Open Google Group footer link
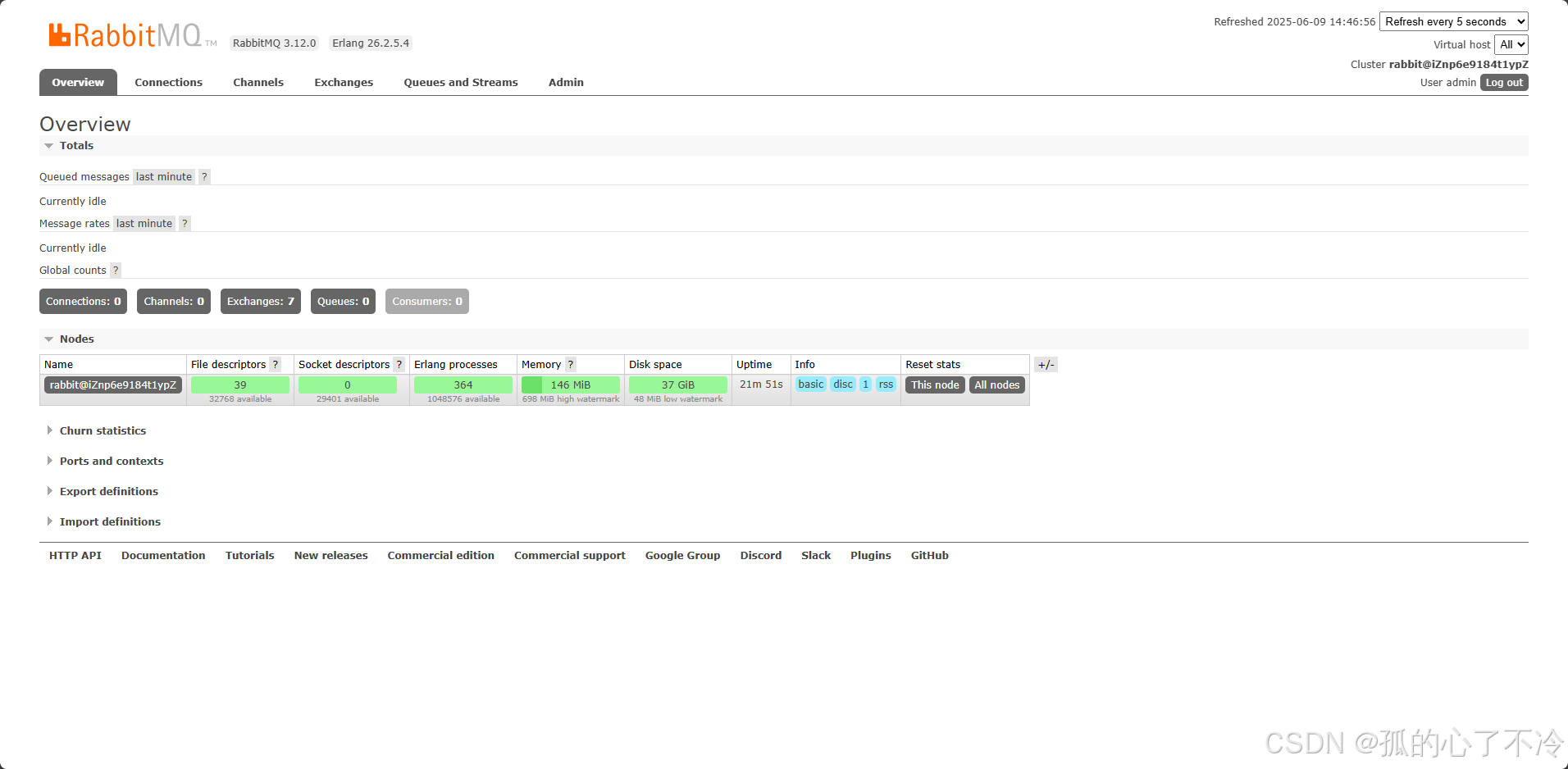The height and width of the screenshot is (769, 1568). click(683, 555)
